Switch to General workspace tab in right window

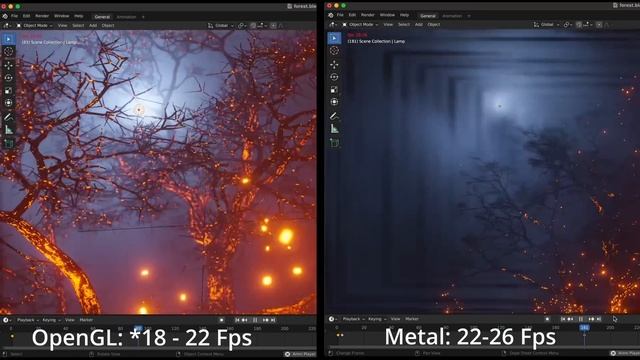pyautogui.click(x=428, y=16)
